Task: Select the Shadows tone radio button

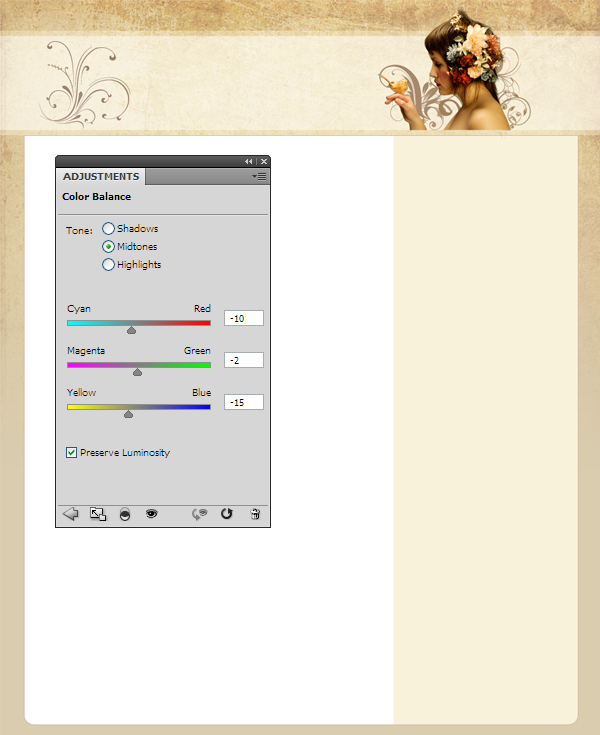Action: click(108, 228)
